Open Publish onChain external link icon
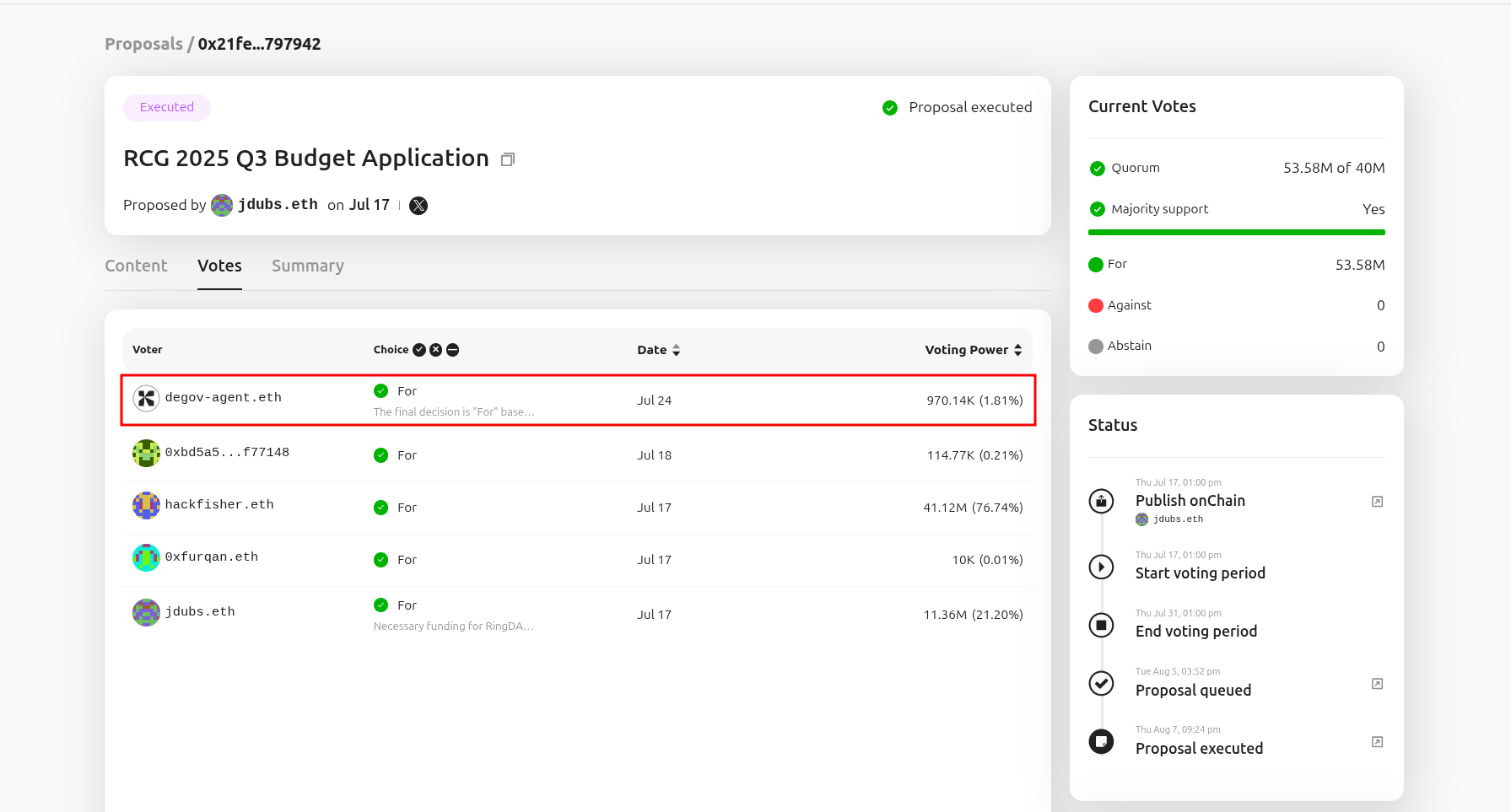Viewport: 1511px width, 812px height. pos(1377,502)
